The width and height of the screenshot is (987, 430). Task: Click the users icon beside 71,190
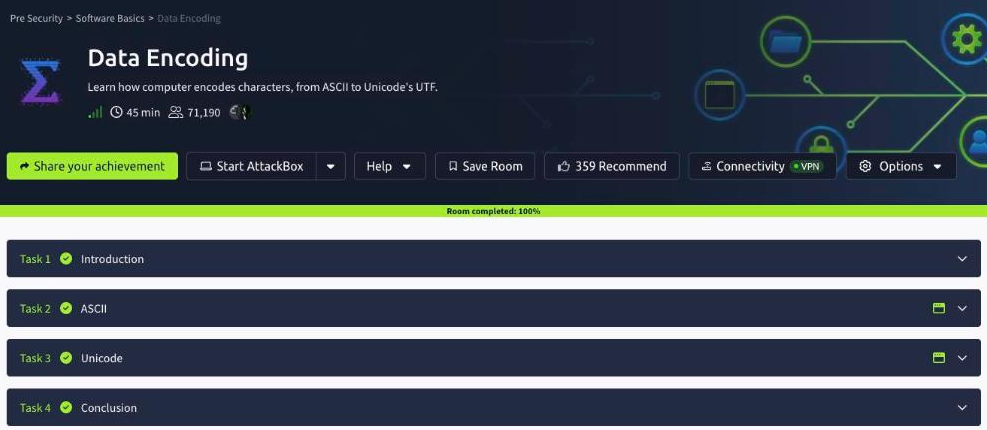click(176, 113)
